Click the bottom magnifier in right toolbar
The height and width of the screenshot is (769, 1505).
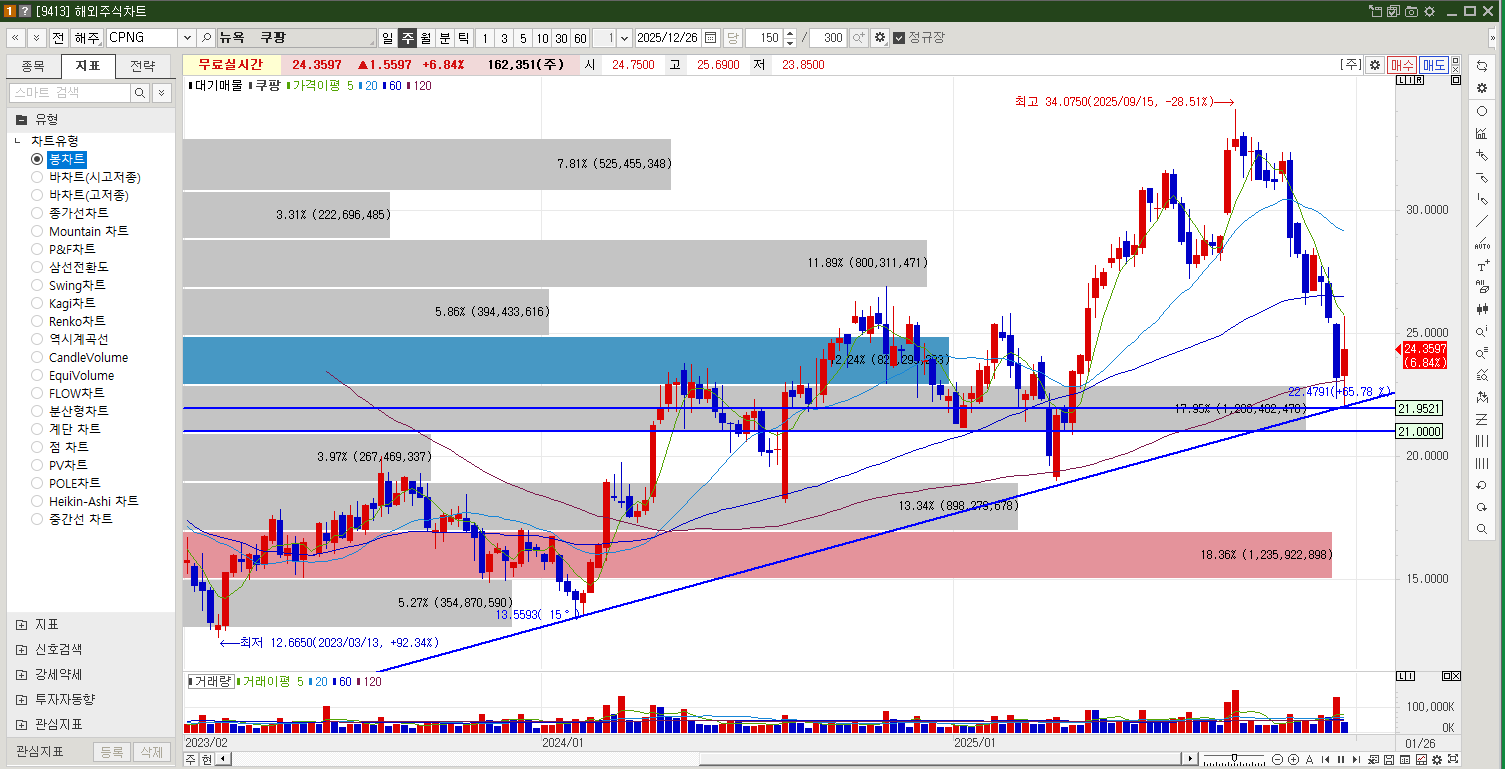tap(1482, 530)
